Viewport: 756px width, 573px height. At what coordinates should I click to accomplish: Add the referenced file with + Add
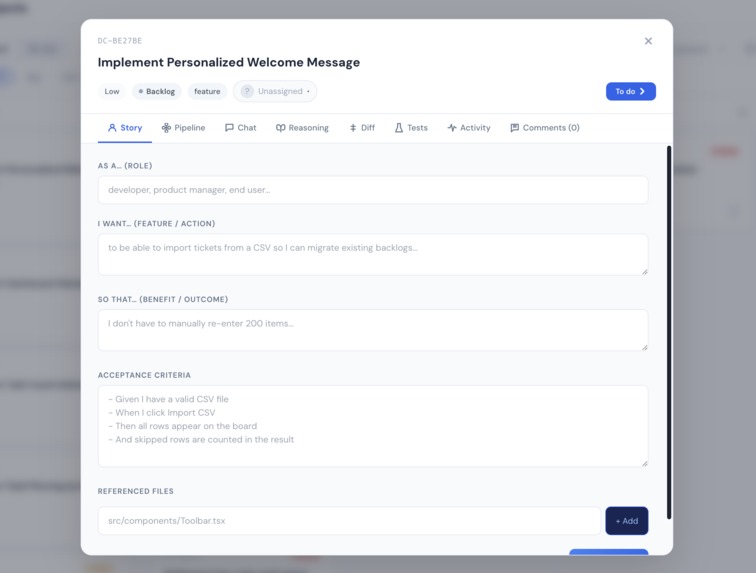[627, 521]
